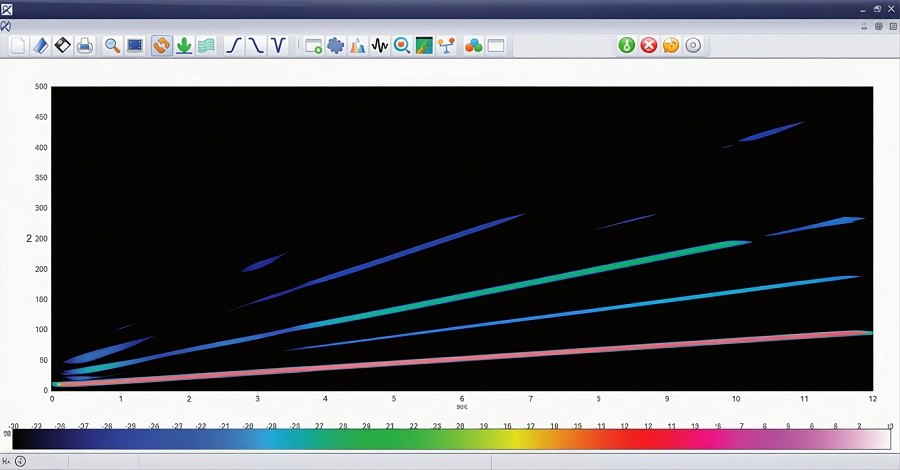The height and width of the screenshot is (470, 900).
Task: Click the gray round ring button
Action: pos(693,45)
